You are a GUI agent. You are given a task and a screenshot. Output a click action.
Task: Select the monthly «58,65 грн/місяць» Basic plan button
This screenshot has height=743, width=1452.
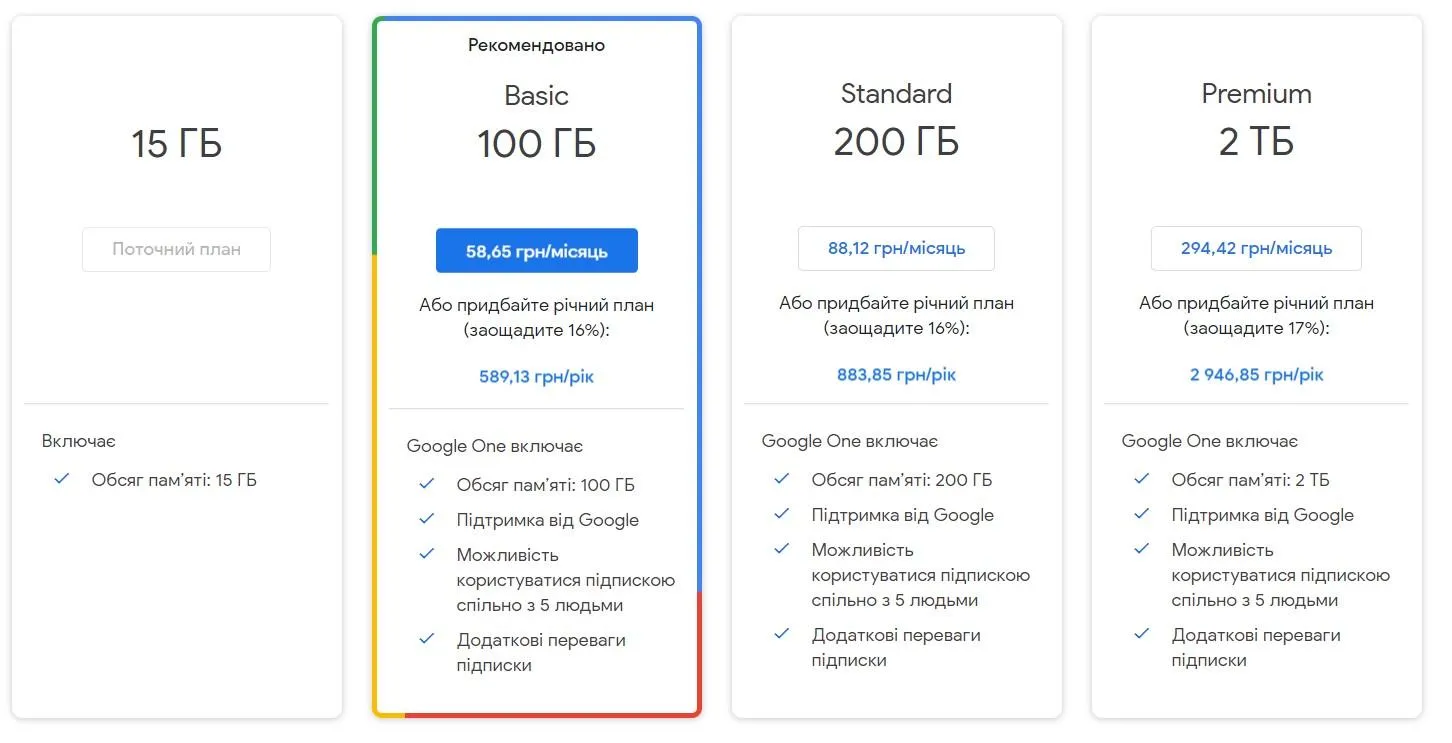[536, 250]
